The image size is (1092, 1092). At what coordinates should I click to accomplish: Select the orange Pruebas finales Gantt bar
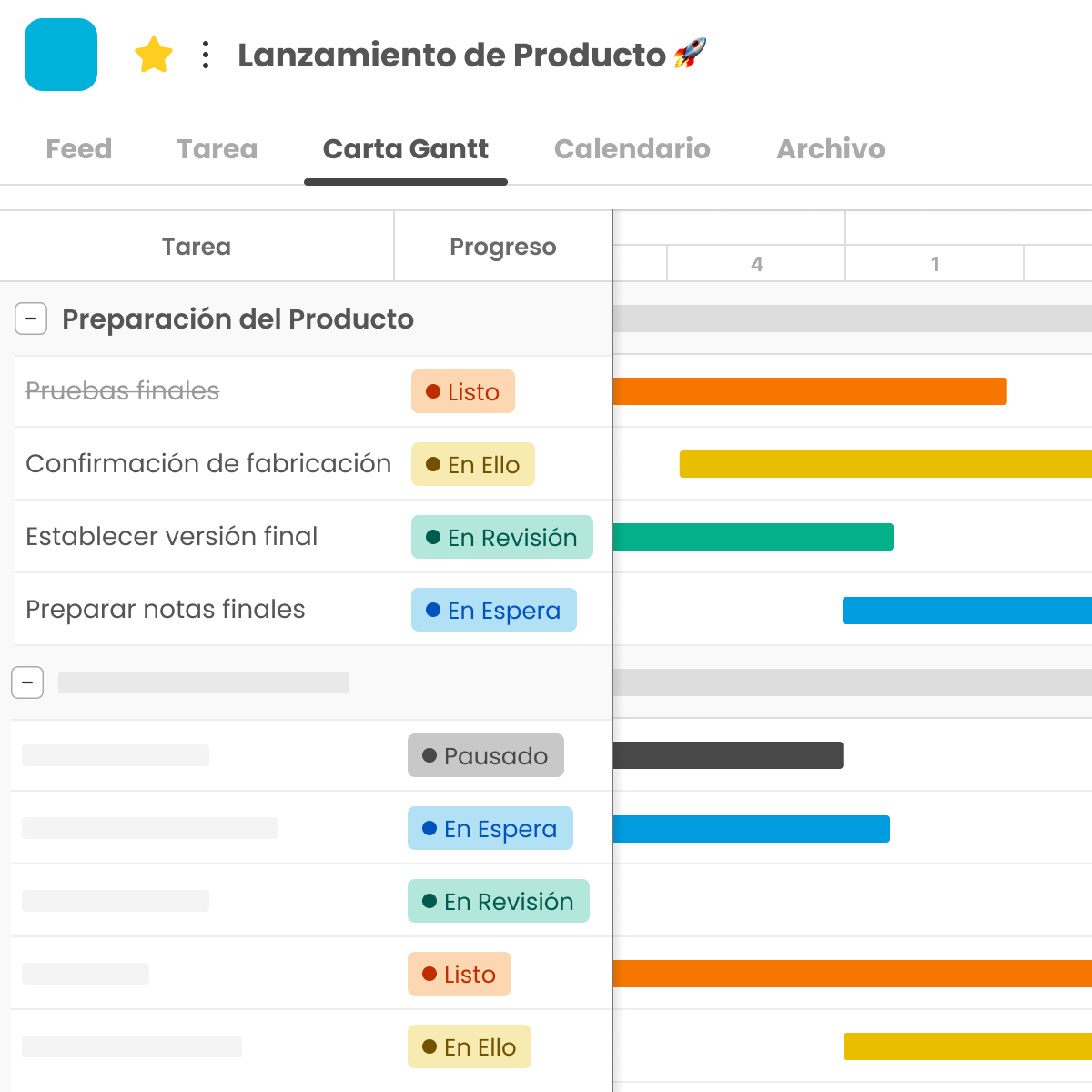click(x=810, y=391)
